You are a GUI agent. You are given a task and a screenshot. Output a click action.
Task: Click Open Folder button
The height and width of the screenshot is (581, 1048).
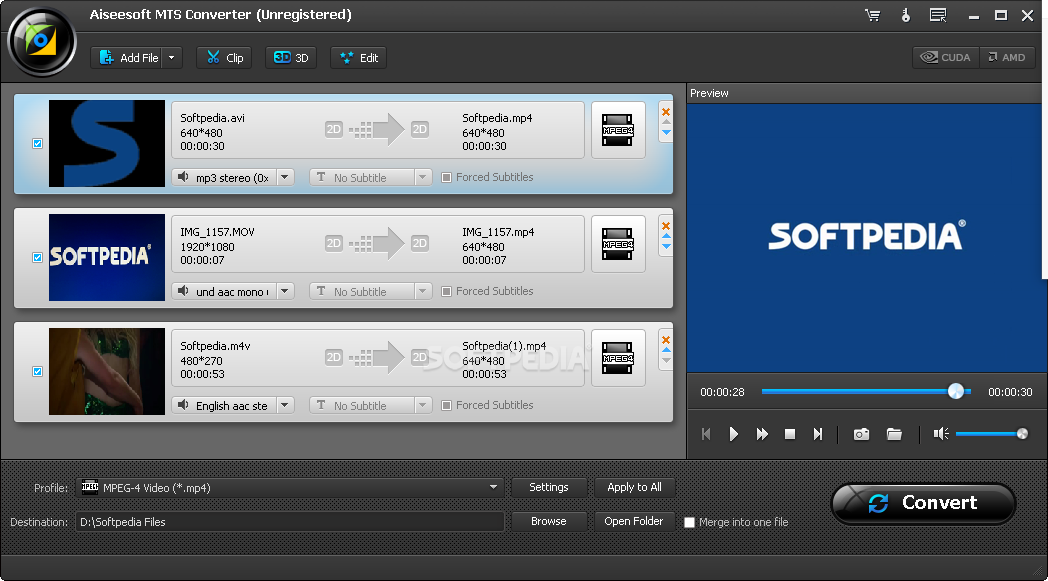pos(634,521)
